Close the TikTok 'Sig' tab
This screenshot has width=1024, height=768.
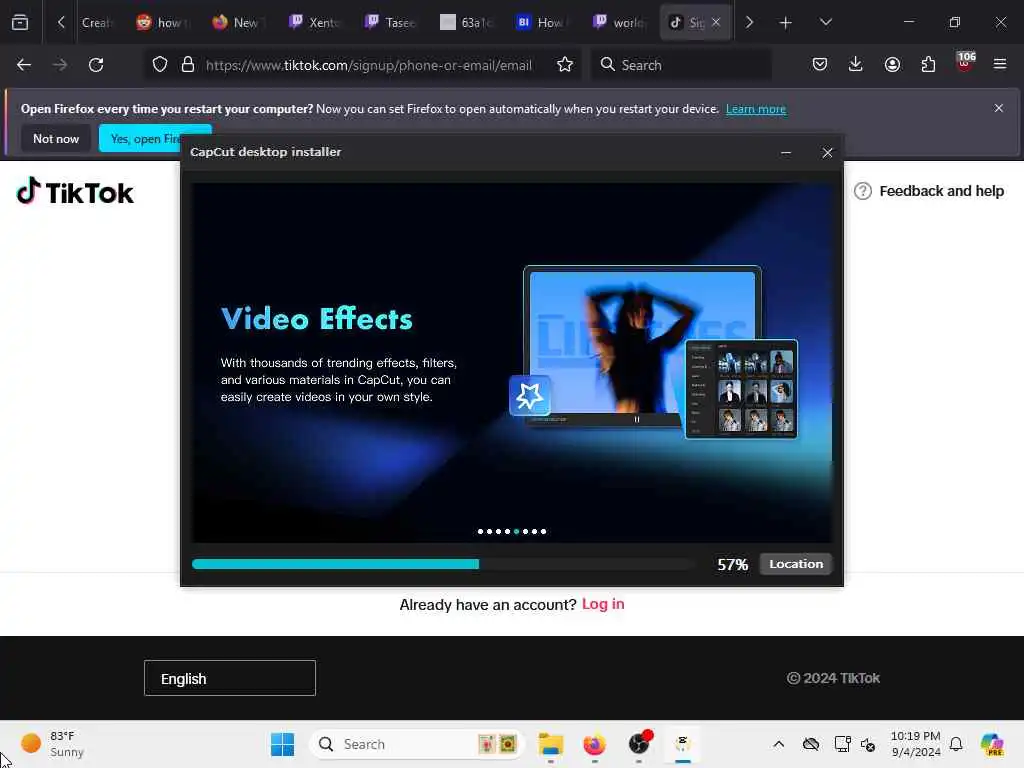coord(716,22)
